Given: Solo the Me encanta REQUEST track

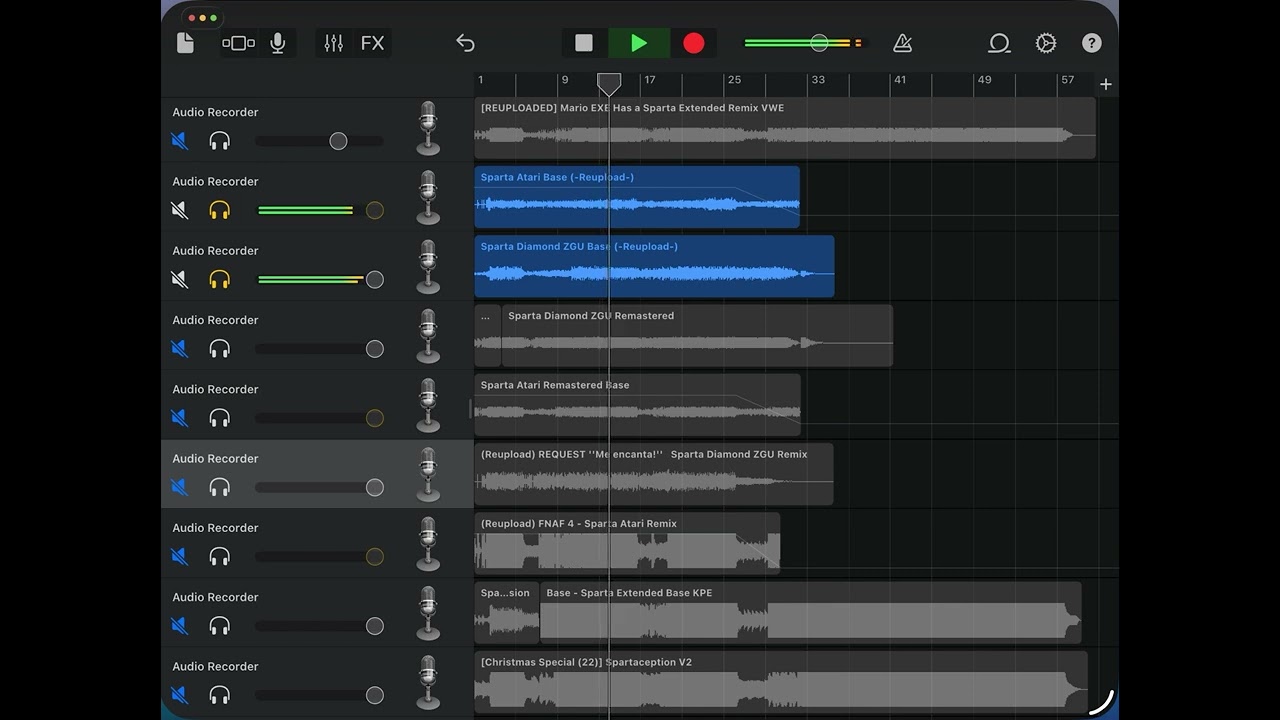Looking at the screenshot, I should [x=220, y=487].
